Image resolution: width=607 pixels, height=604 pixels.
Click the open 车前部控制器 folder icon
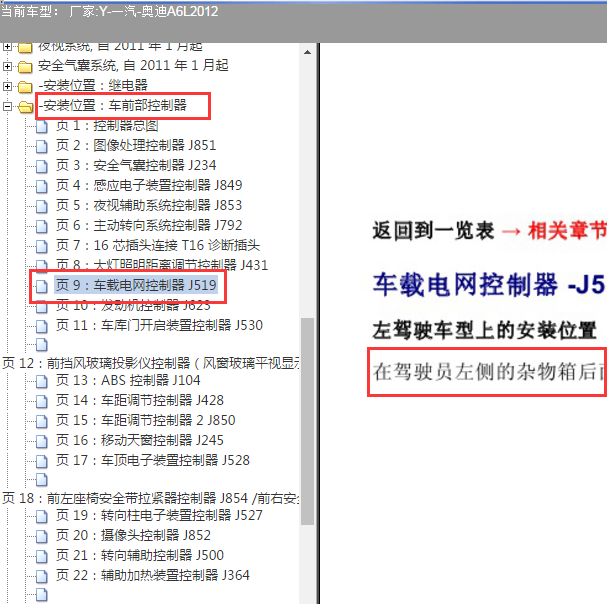[x=26, y=106]
